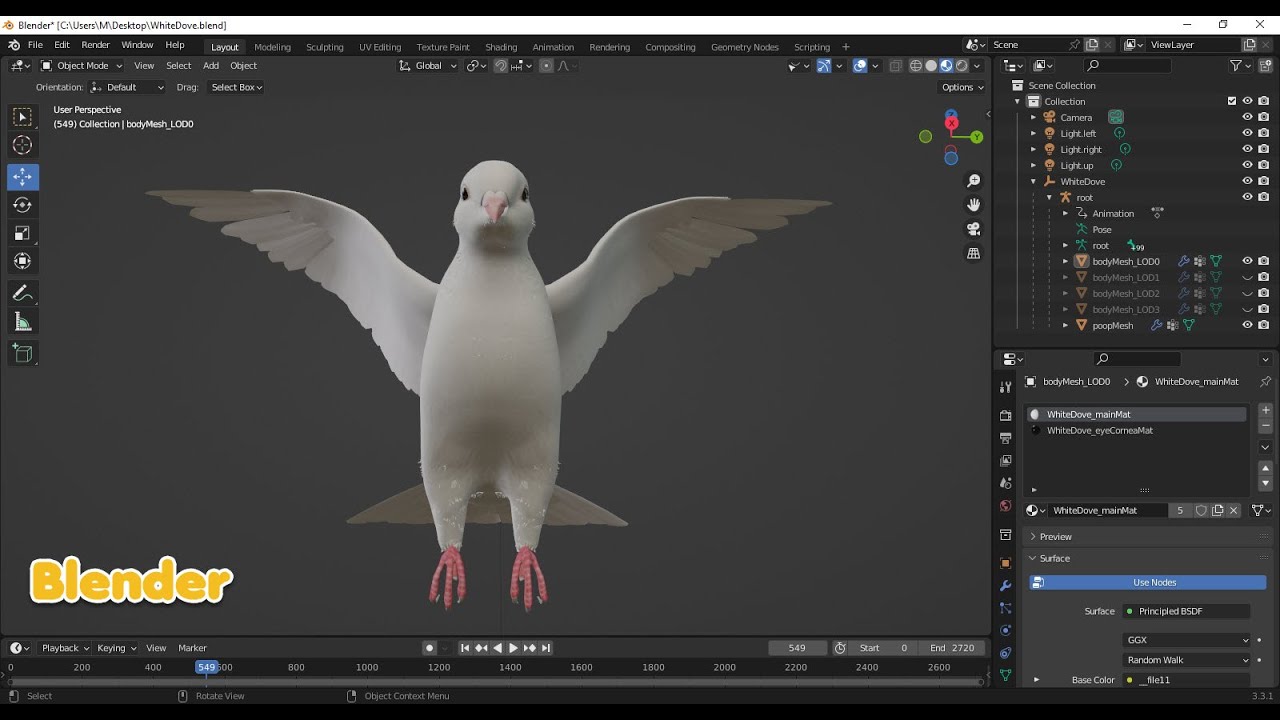Toggle visibility of Light.left
1280x720 pixels.
(1247, 133)
